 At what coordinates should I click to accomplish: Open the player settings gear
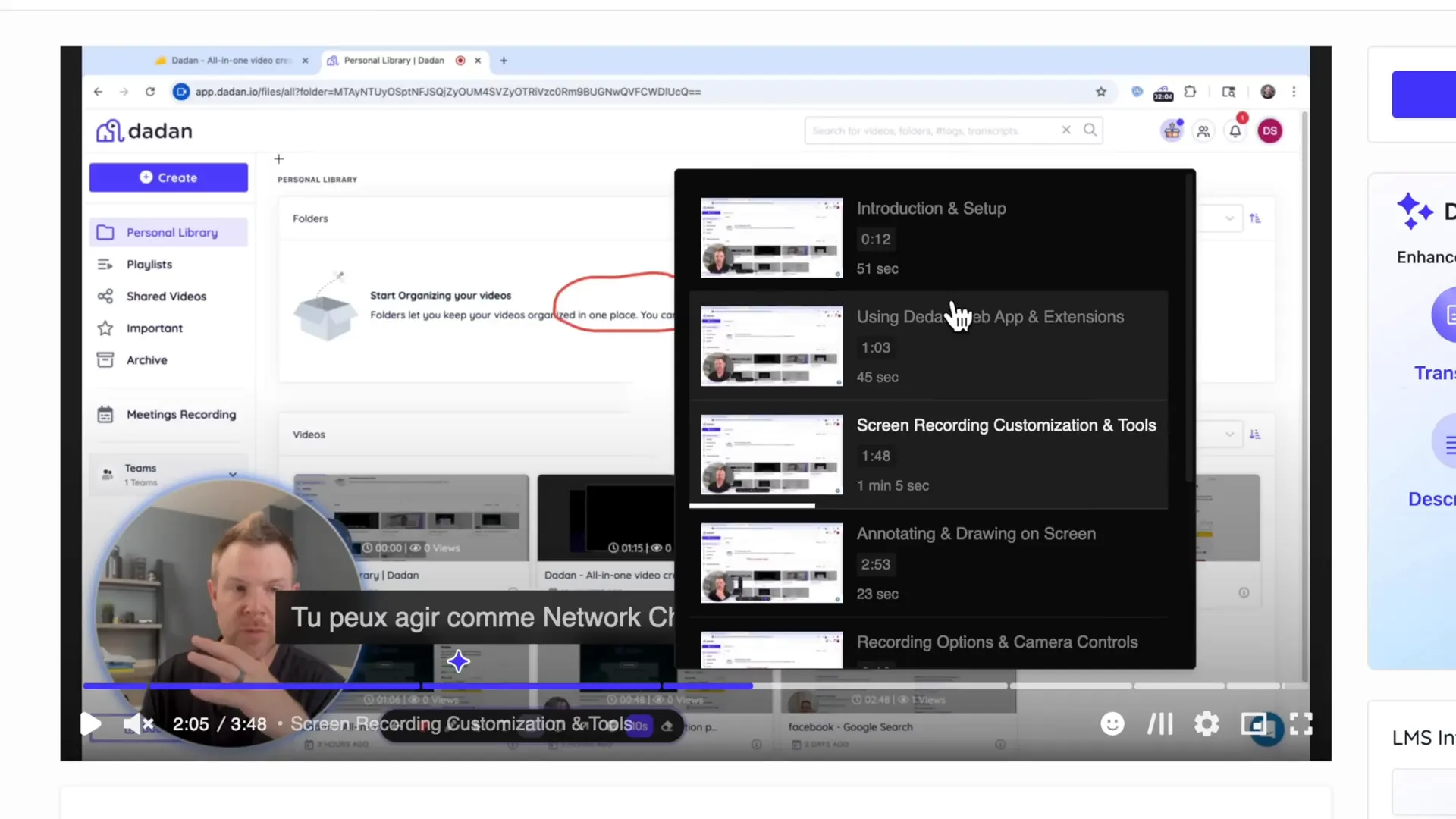click(x=1207, y=724)
